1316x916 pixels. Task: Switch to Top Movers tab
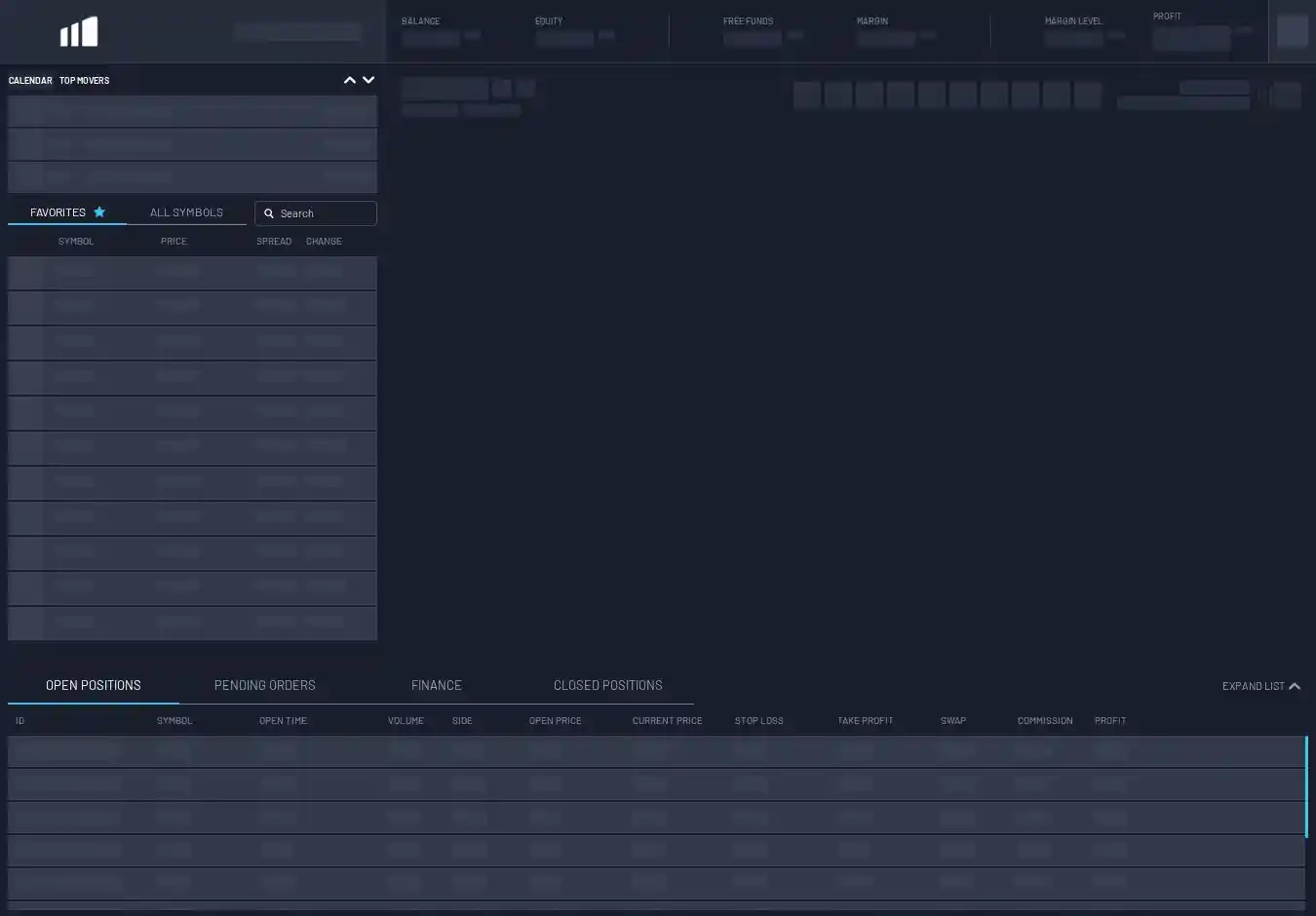(x=84, y=81)
